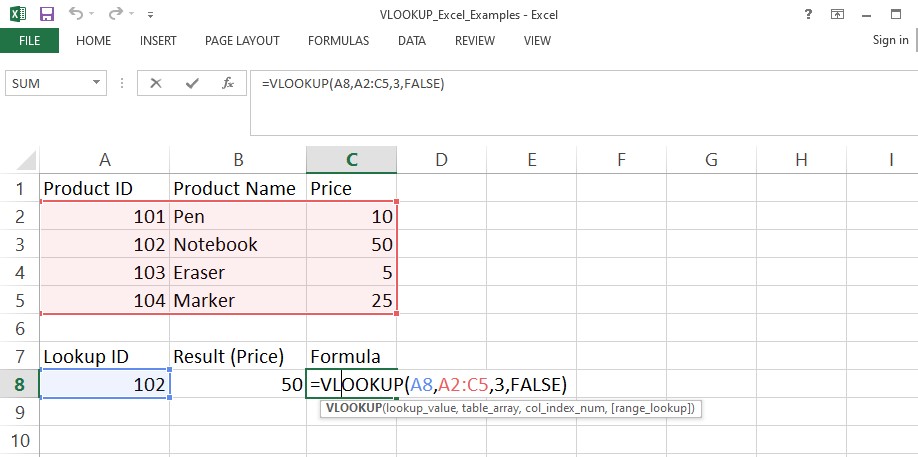The height and width of the screenshot is (457, 918).
Task: Expand the Undo history dropdown arrow
Action: 93,15
